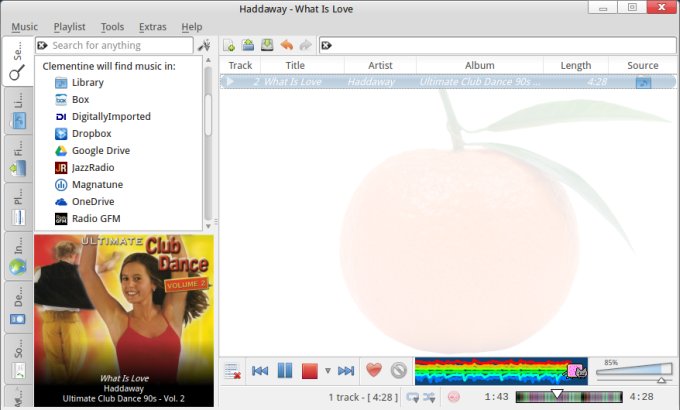The height and width of the screenshot is (410, 680).
Task: Open the Music menu
Action: pyautogui.click(x=25, y=27)
